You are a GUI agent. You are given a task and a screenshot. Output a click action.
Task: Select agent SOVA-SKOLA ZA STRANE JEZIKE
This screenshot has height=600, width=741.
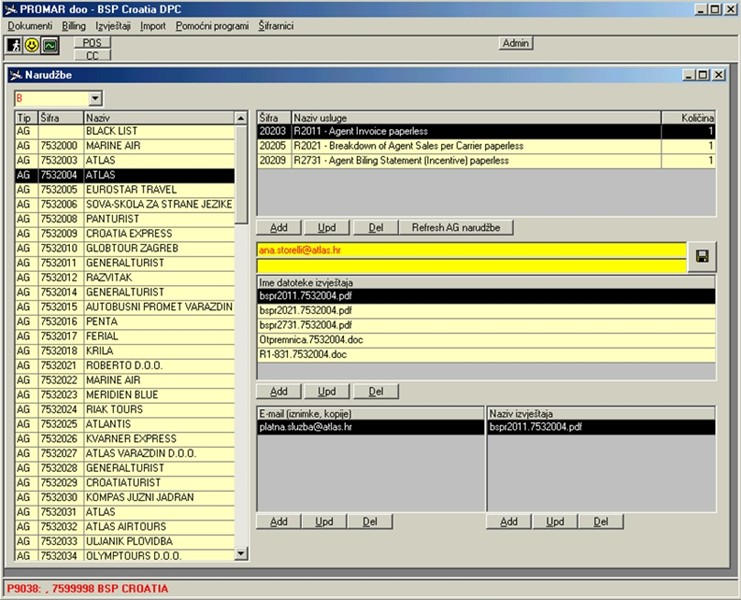(125, 205)
